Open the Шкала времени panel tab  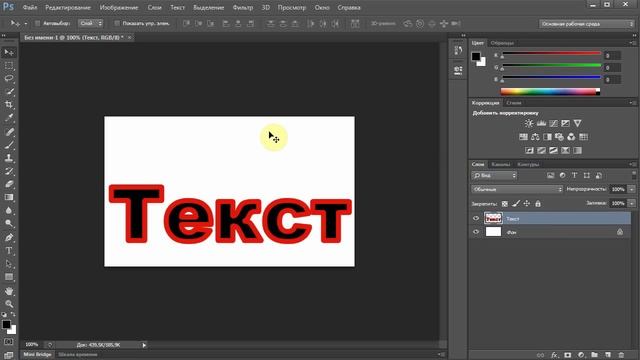tap(78, 355)
